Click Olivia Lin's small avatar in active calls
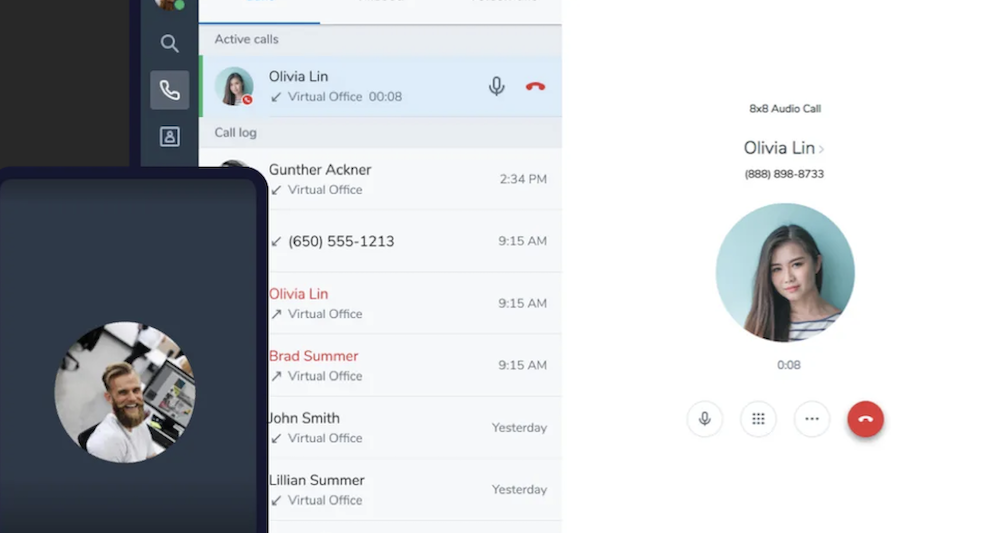Viewport: 1000px width, 533px height. [234, 86]
